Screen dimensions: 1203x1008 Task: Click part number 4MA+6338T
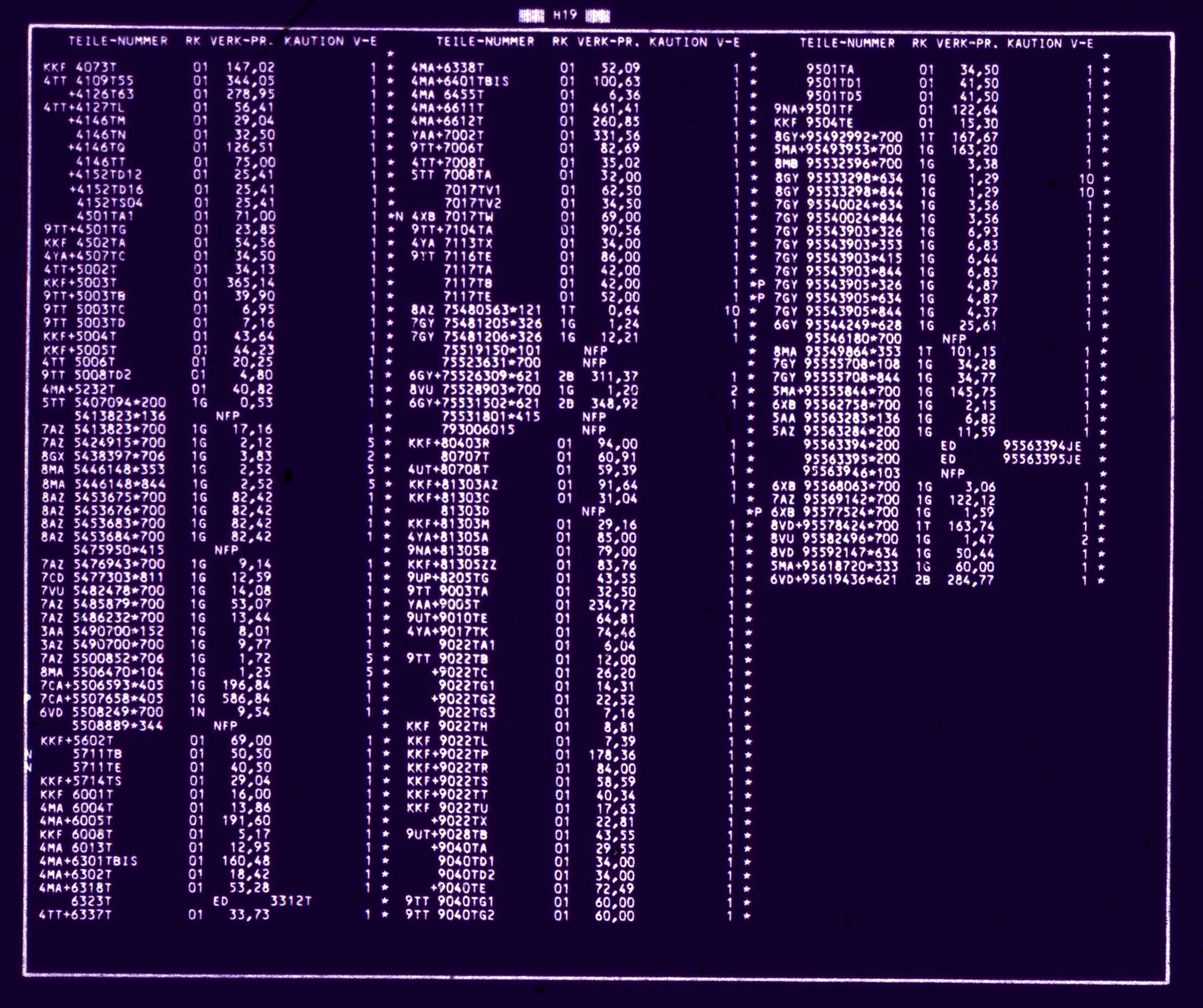pos(447,68)
